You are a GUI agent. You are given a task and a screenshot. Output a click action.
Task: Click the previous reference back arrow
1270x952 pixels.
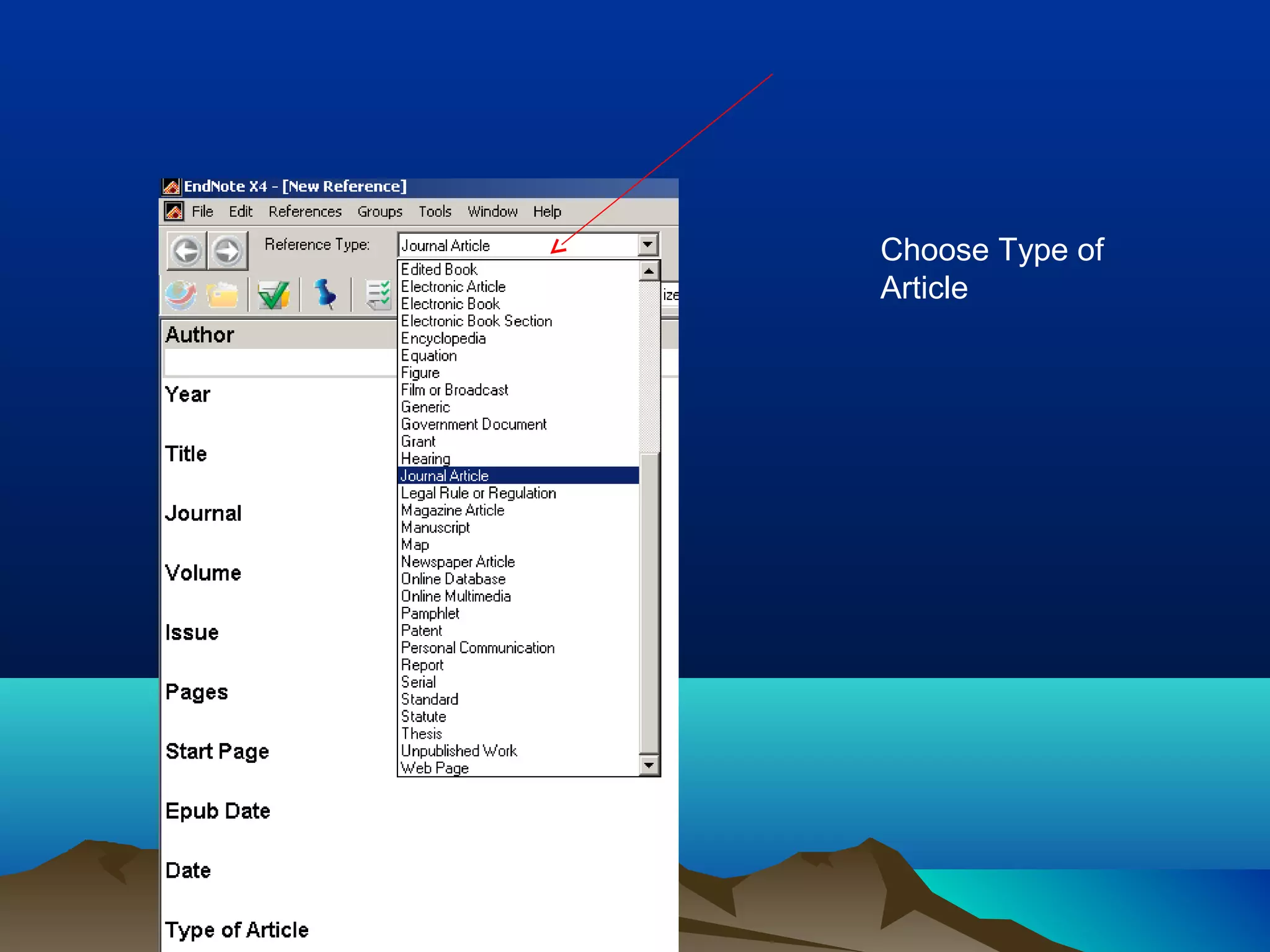[187, 251]
